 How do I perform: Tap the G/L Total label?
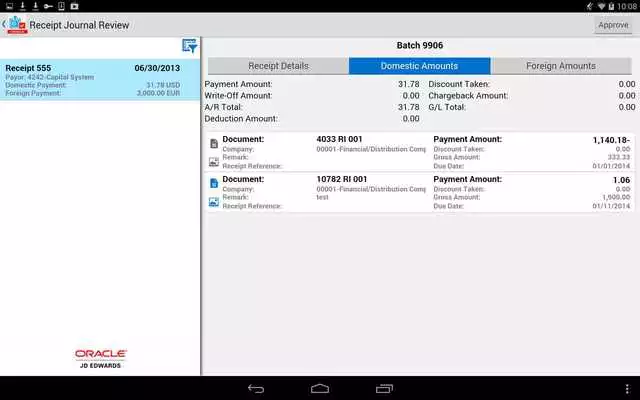447,107
